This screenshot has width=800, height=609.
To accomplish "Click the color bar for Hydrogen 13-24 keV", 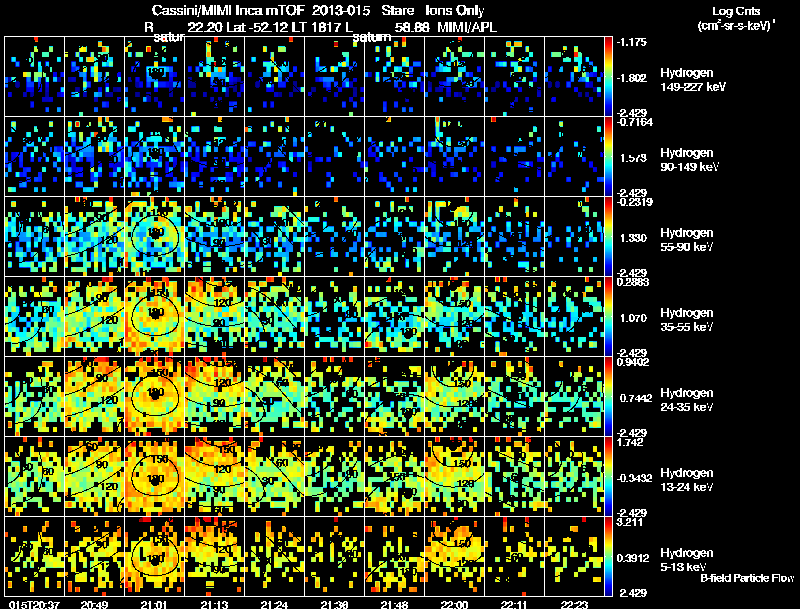I will (608, 477).
